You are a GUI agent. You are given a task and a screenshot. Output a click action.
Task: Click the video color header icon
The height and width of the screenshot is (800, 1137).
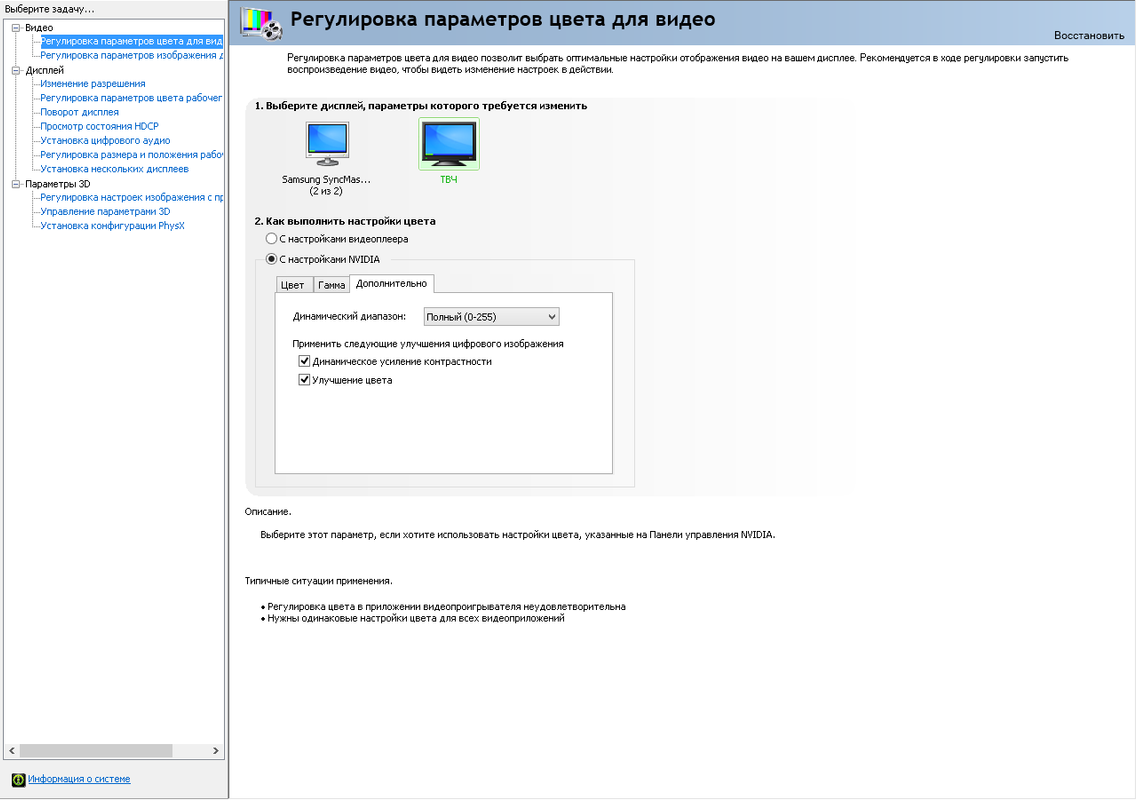click(261, 23)
